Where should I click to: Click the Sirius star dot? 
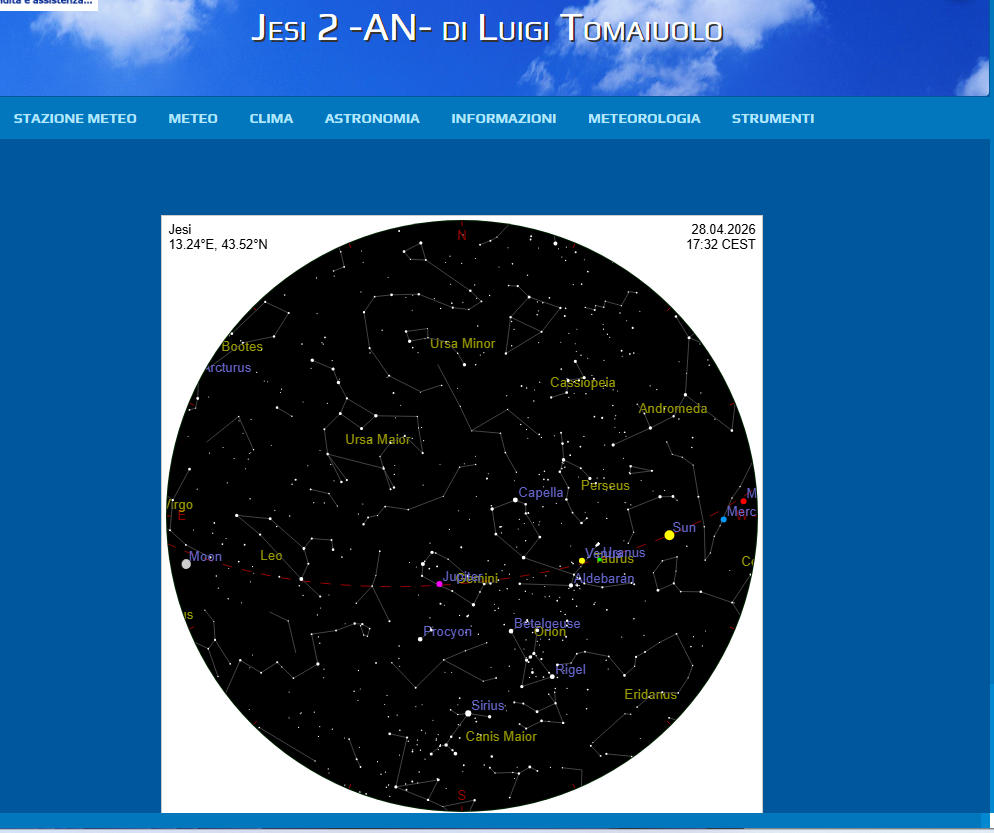[x=468, y=713]
